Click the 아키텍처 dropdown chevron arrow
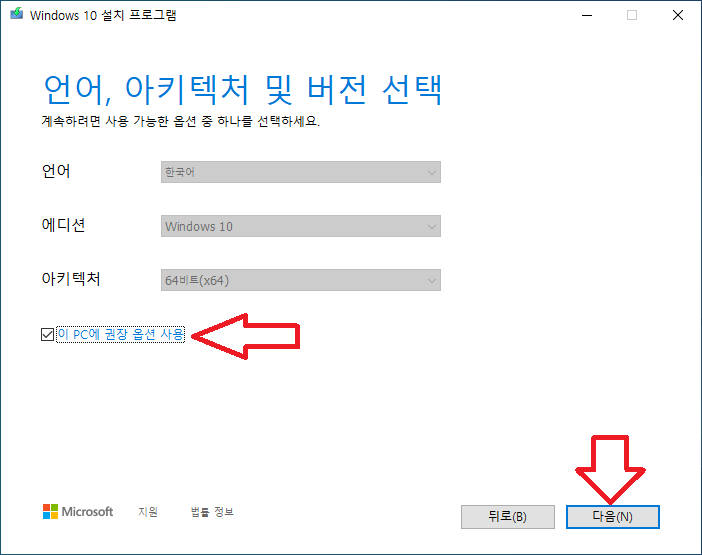The height and width of the screenshot is (555, 702). coord(431,281)
